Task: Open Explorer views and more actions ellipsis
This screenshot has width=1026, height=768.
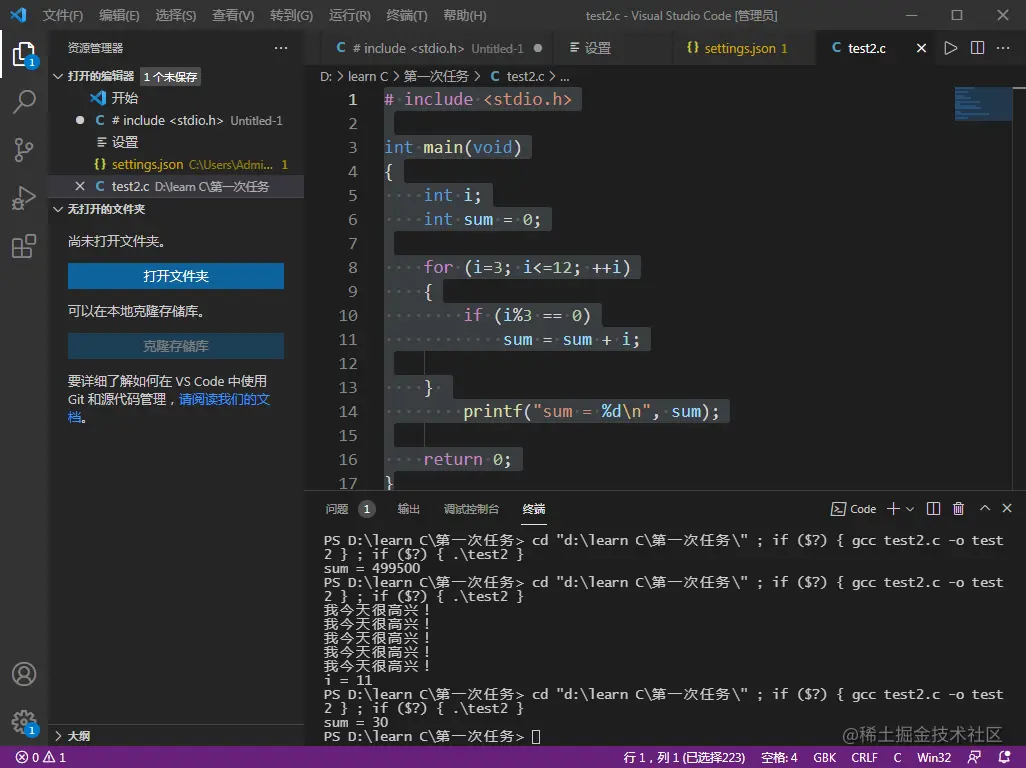Action: point(281,48)
